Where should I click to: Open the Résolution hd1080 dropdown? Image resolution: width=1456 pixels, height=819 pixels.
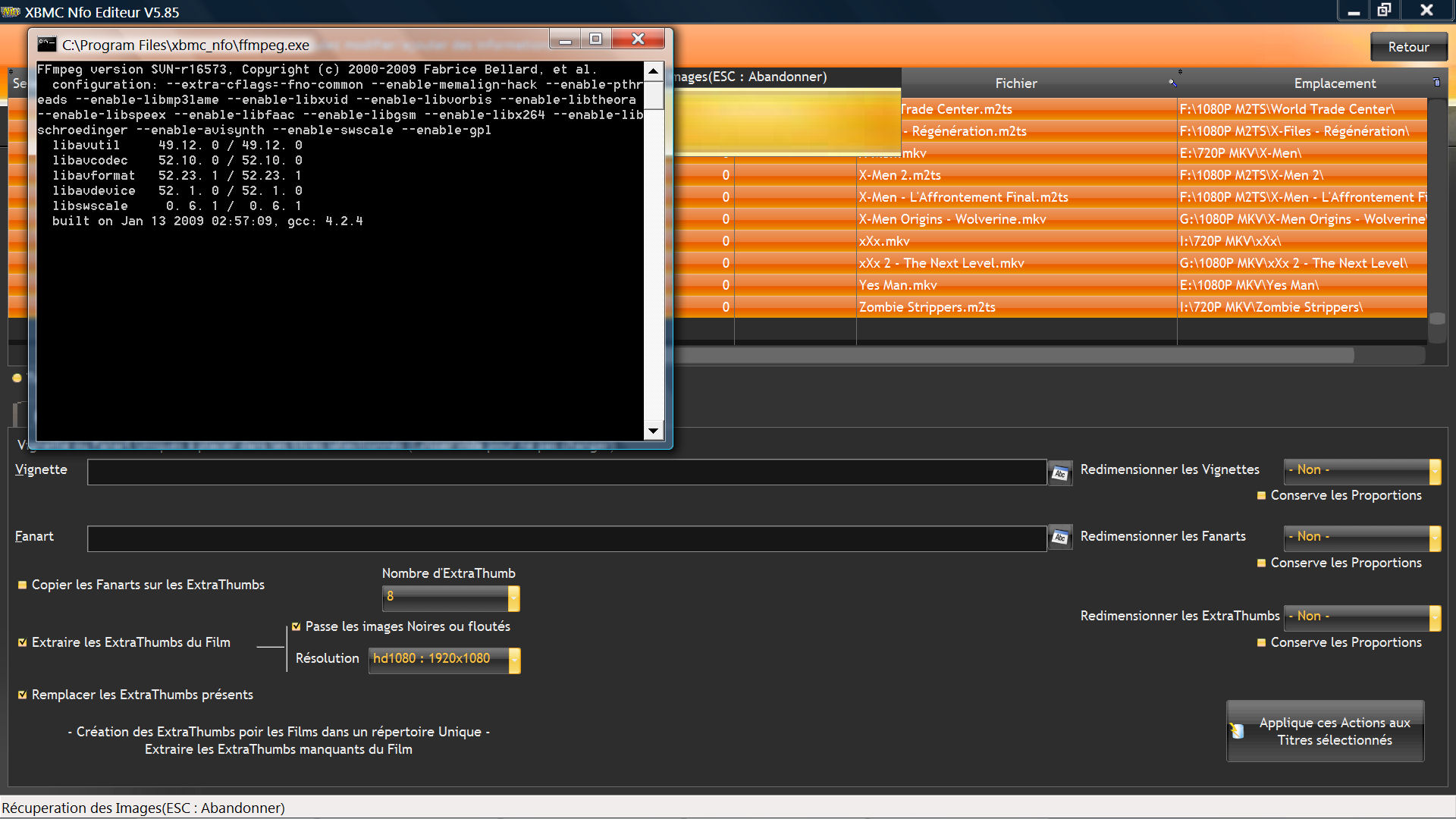point(444,660)
